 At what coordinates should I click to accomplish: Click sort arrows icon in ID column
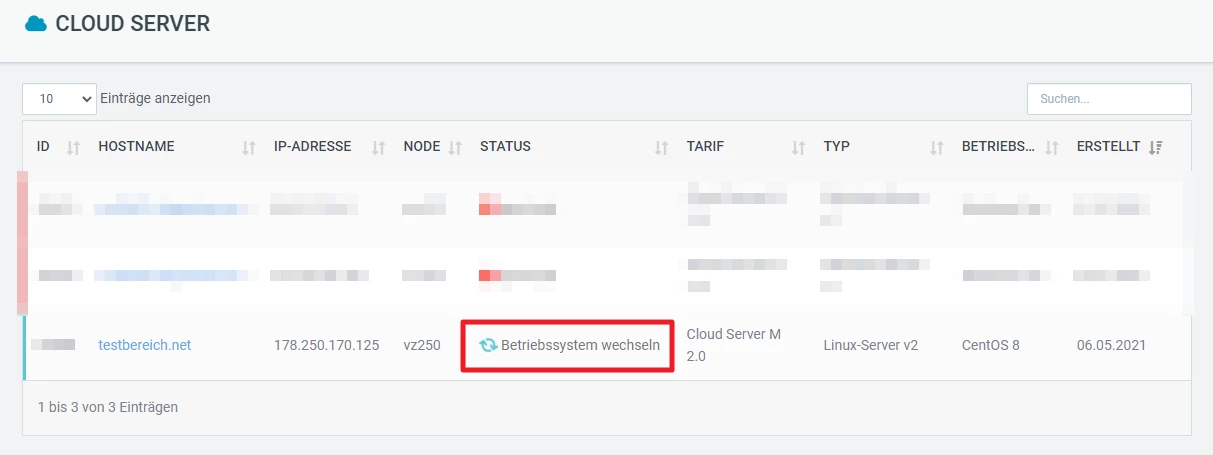click(x=72, y=147)
